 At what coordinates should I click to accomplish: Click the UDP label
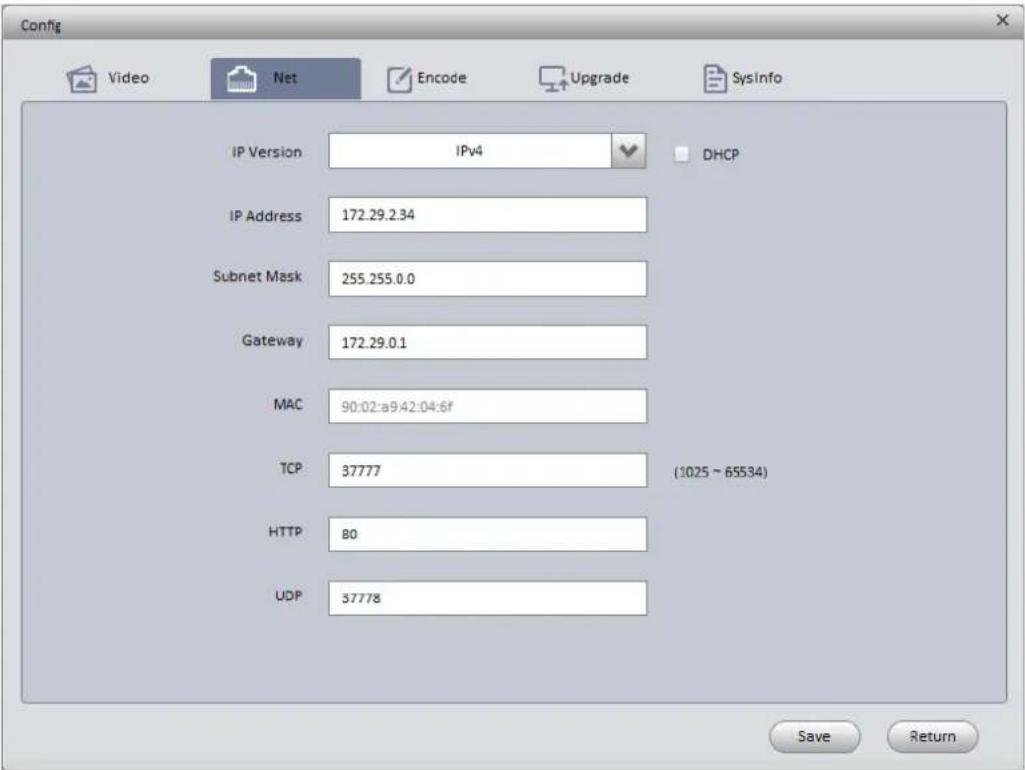tap(289, 595)
